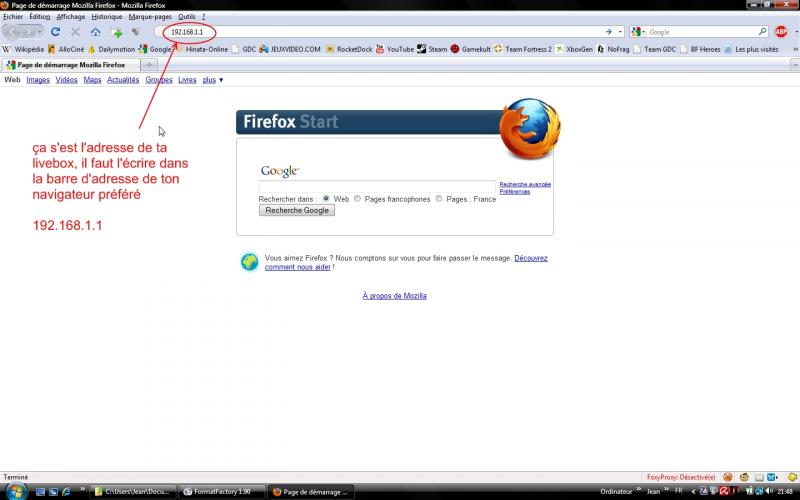
Task: Click the Go arrow in address bar
Action: pyautogui.click(x=609, y=32)
